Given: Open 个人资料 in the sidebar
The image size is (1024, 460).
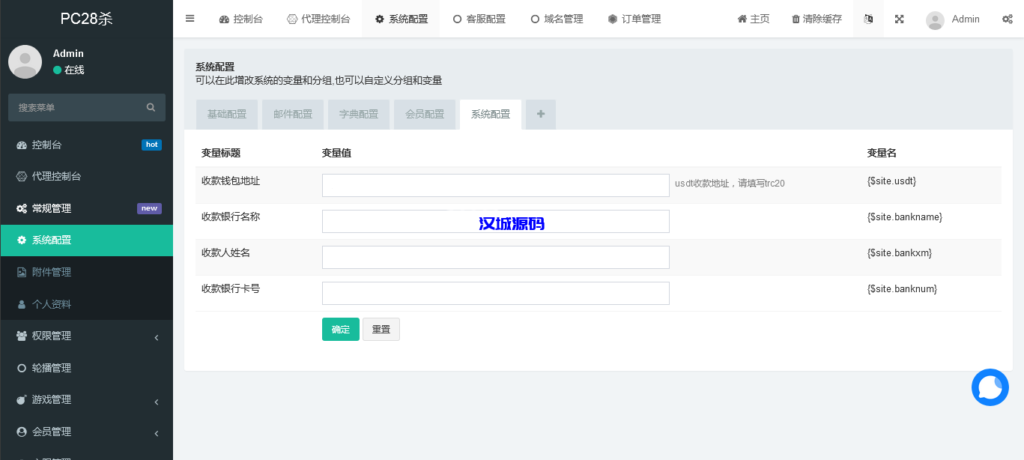Looking at the screenshot, I should [x=86, y=304].
